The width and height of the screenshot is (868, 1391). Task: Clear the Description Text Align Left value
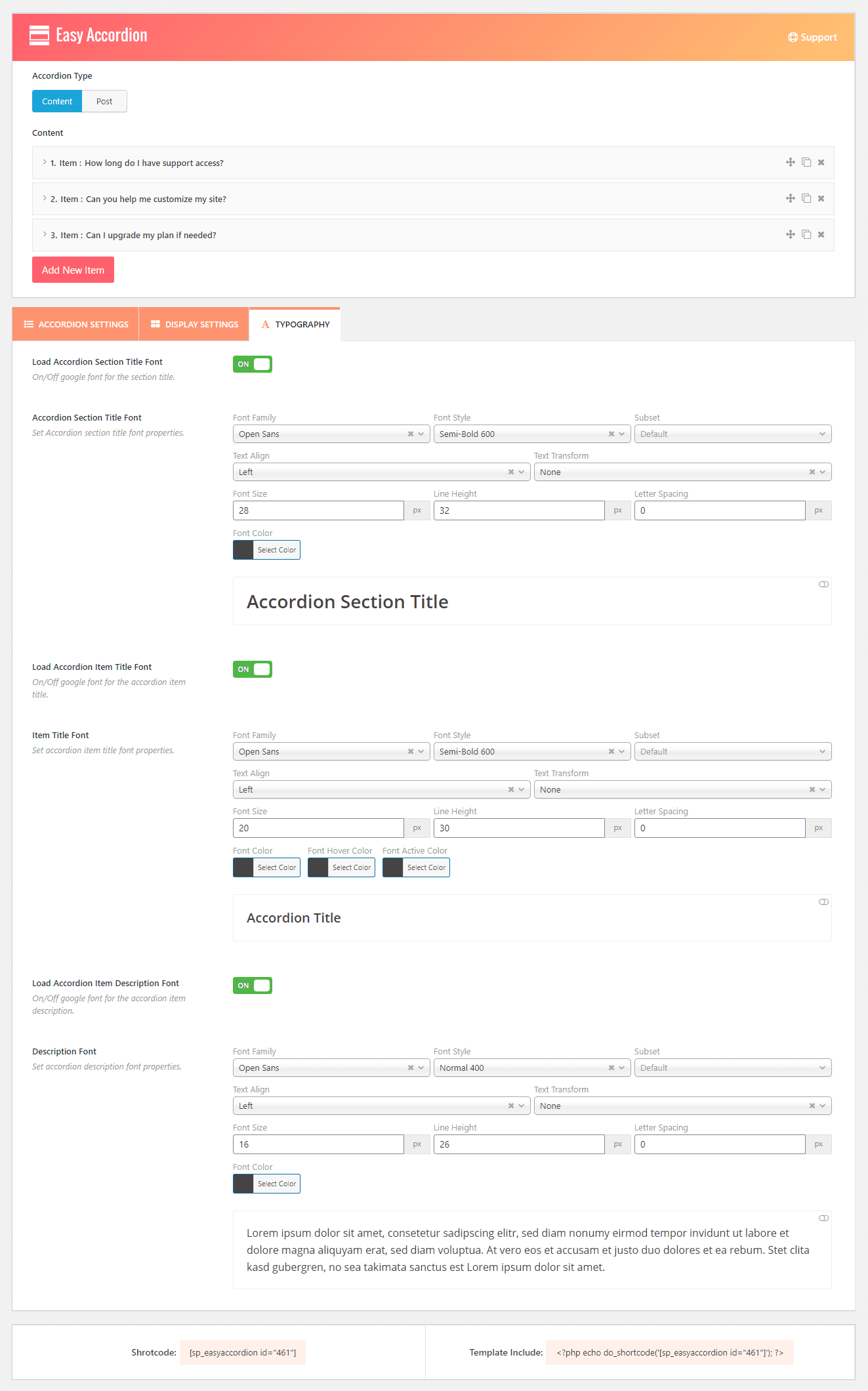(511, 1106)
